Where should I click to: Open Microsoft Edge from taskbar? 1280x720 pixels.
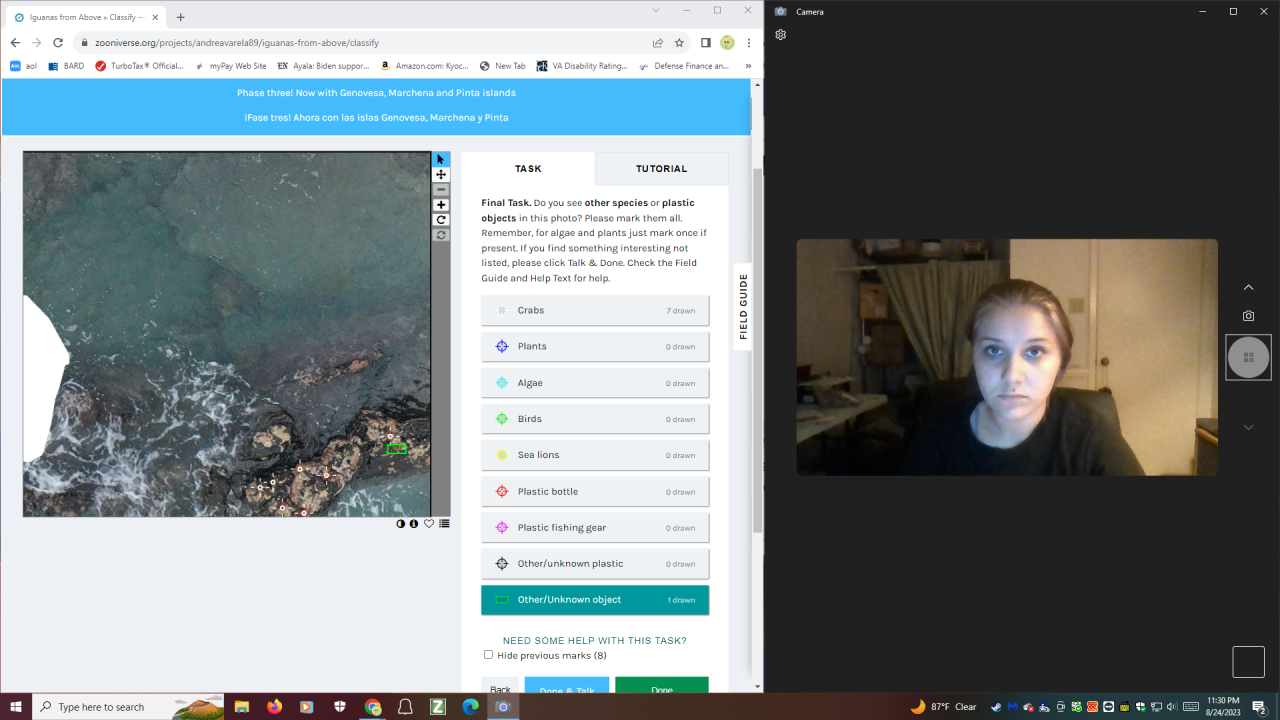470,707
